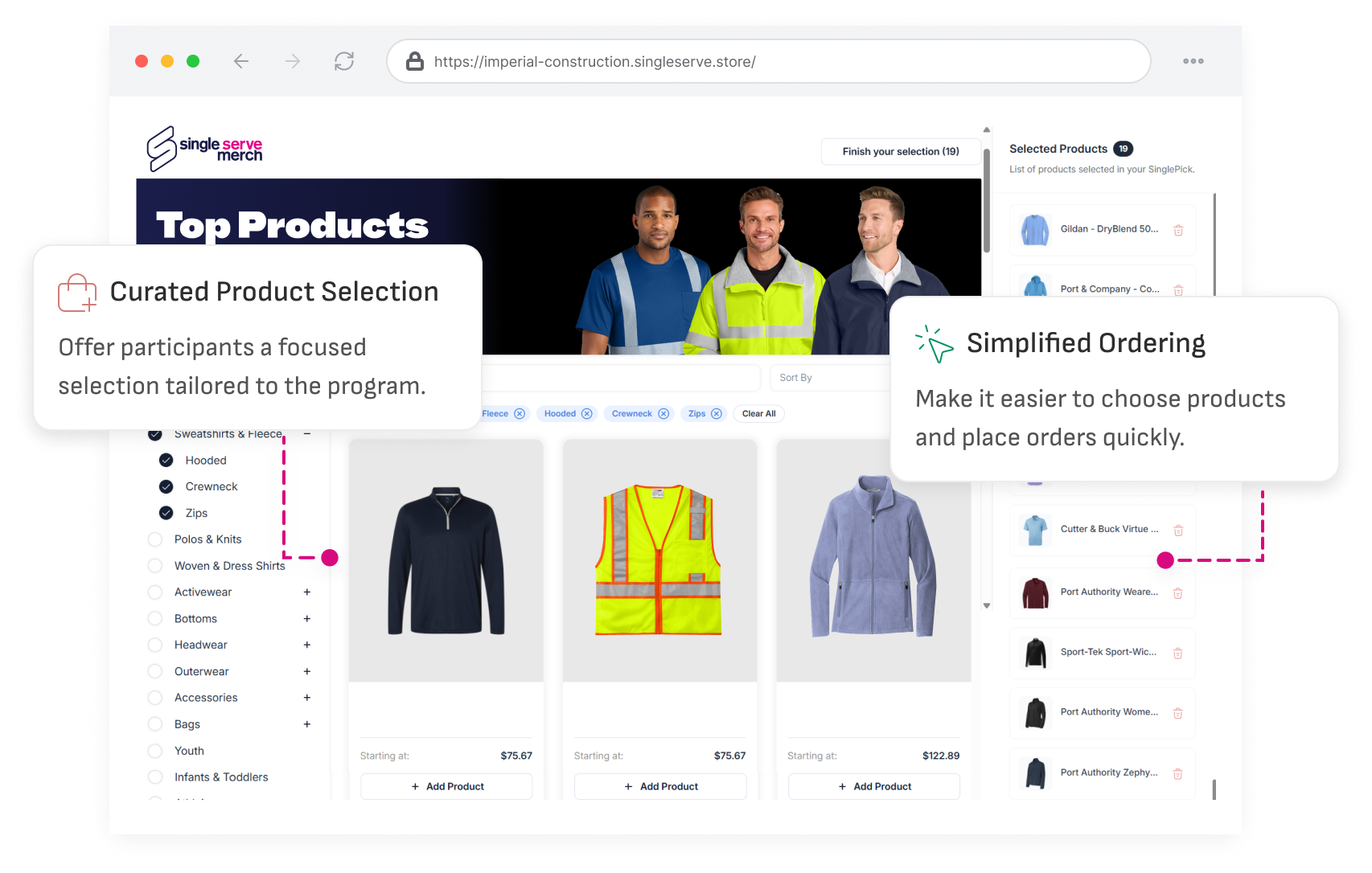This screenshot has width=1372, height=873.
Task: Click the Single Serve Merch logo
Action: point(204,149)
